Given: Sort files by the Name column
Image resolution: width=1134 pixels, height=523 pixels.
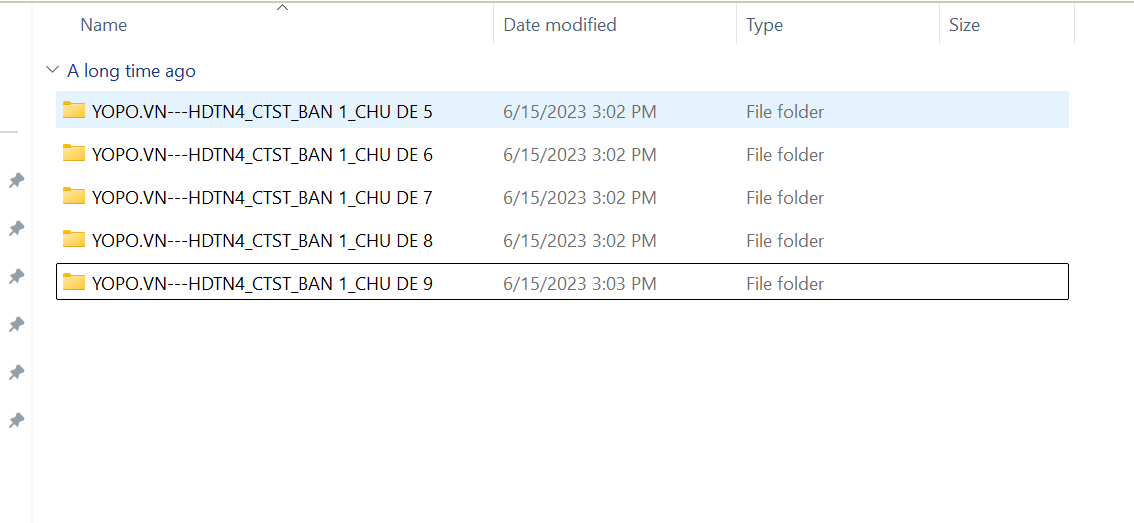Looking at the screenshot, I should (x=104, y=25).
